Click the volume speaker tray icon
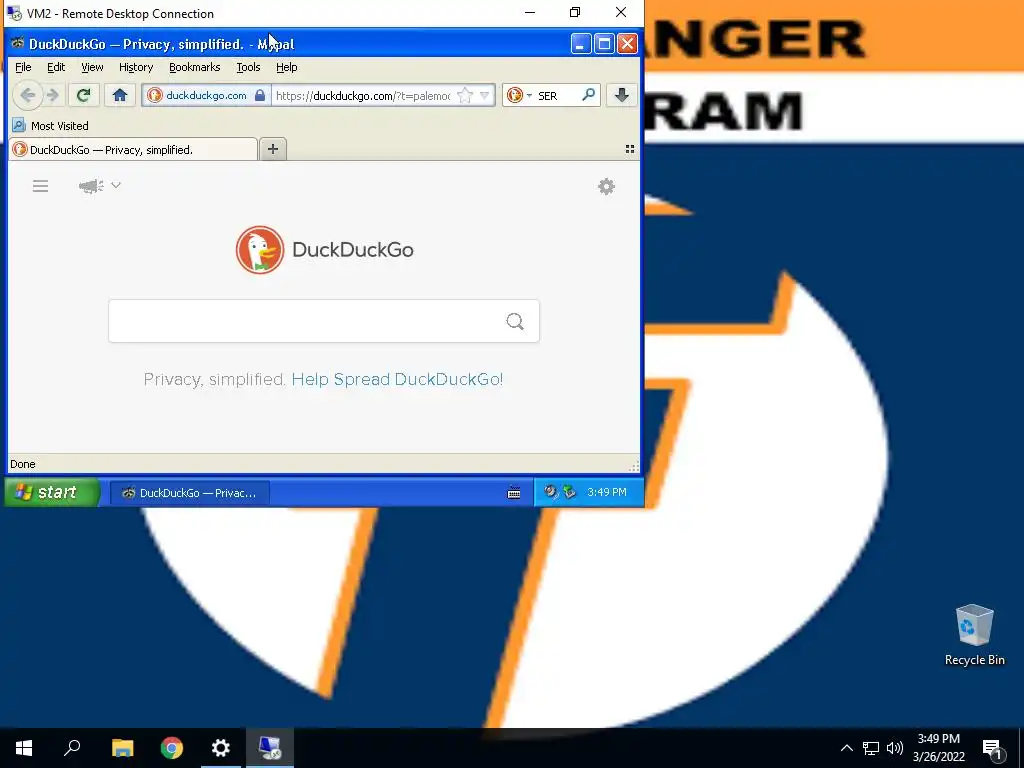The width and height of the screenshot is (1024, 768). [x=895, y=748]
